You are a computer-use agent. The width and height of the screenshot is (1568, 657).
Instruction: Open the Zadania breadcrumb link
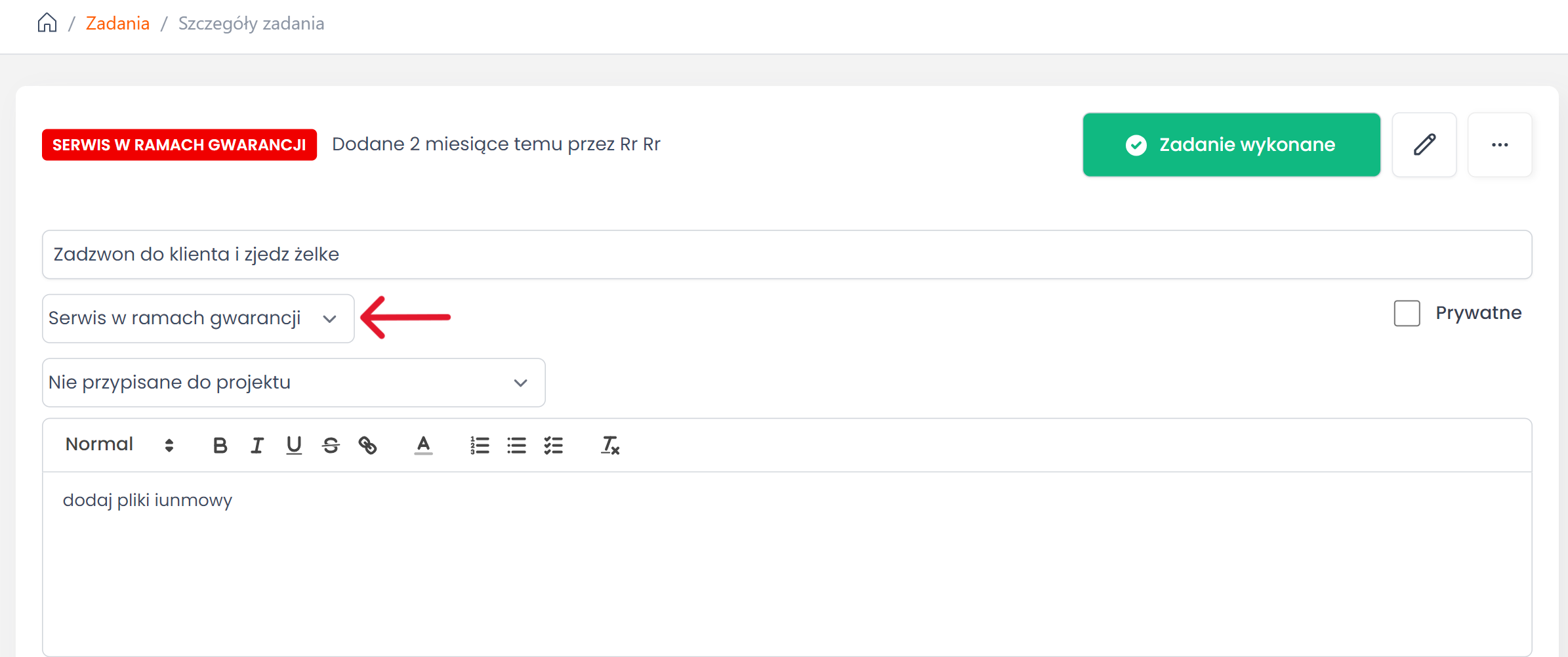(x=117, y=24)
